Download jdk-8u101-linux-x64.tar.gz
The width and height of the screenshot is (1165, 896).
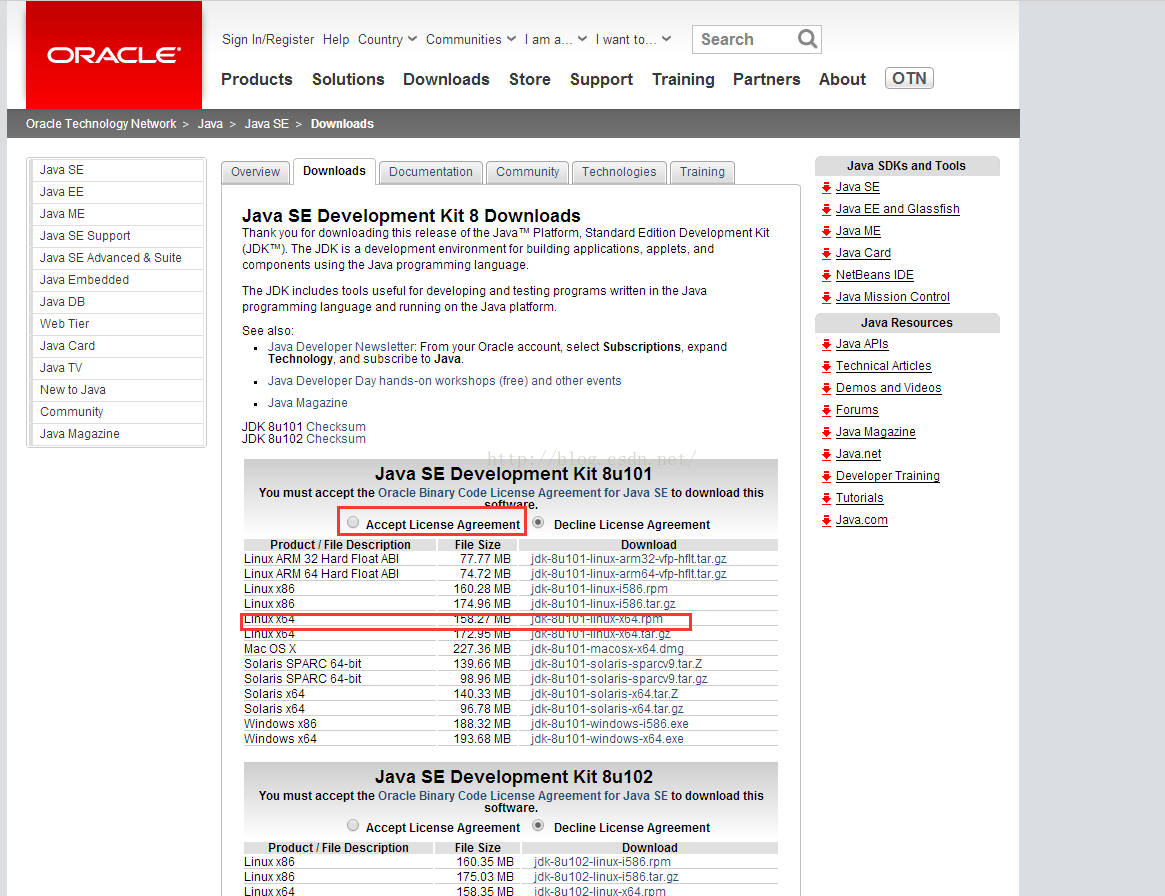(600, 634)
